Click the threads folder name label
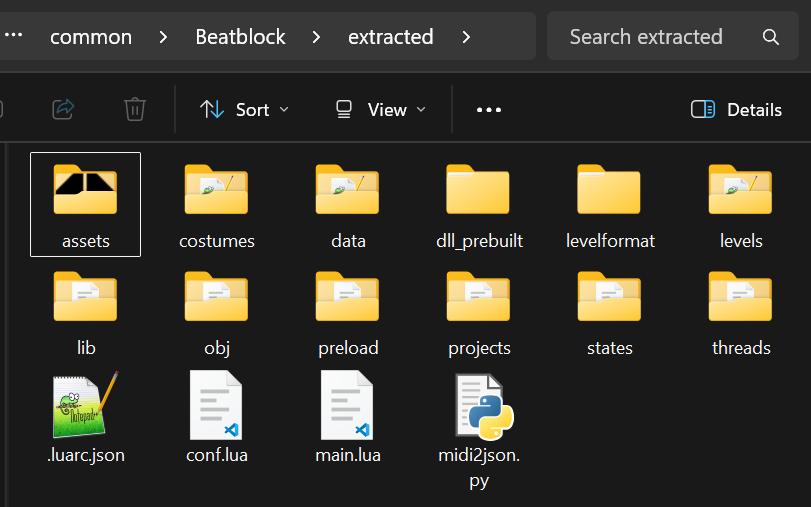The width and height of the screenshot is (811, 507). (x=741, y=348)
